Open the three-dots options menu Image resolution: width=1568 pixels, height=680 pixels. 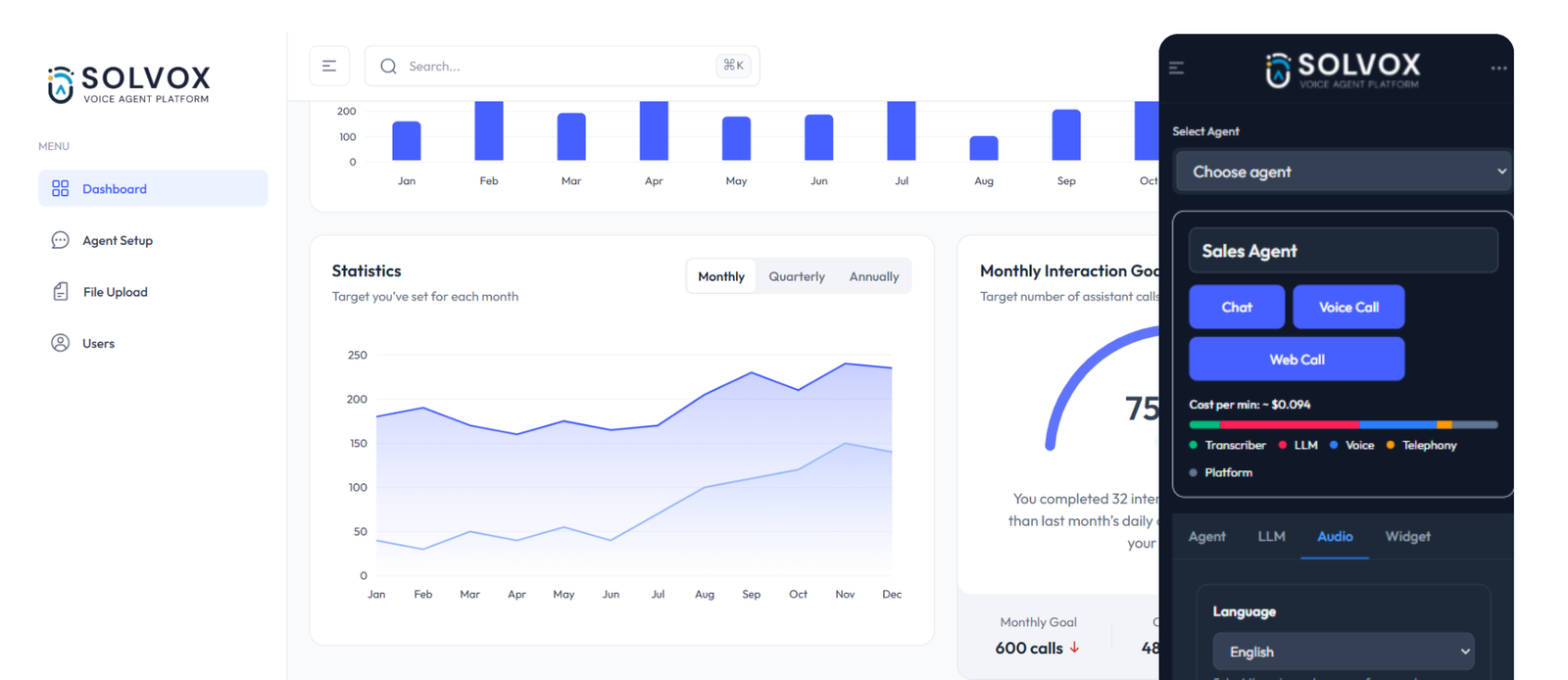pos(1498,68)
